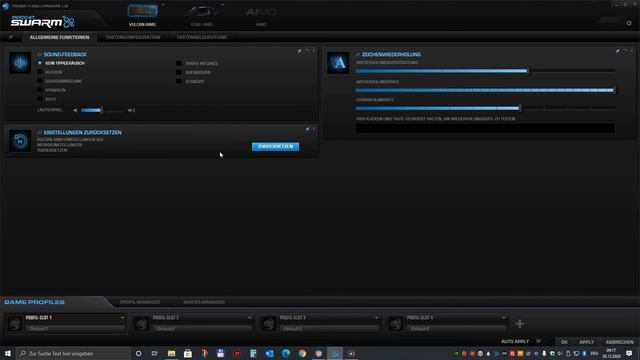Select the Kone AIMO device tab

point(202,16)
